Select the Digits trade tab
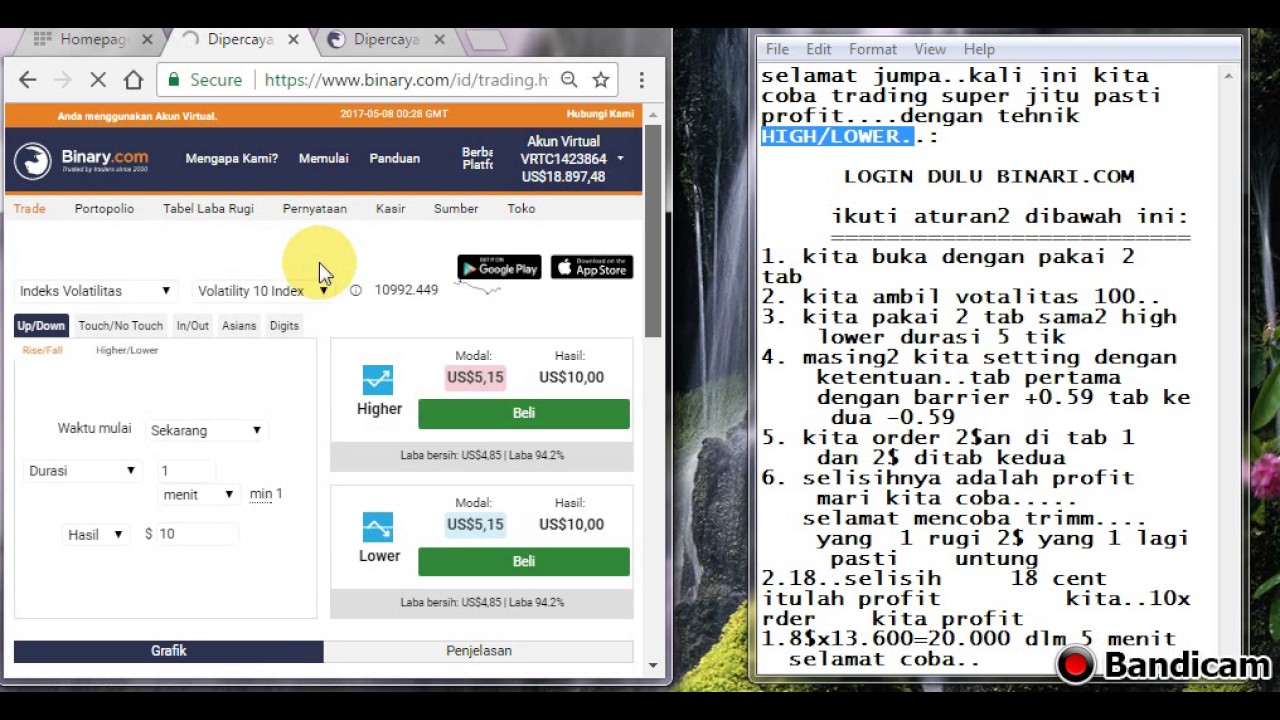The height and width of the screenshot is (720, 1280). click(x=284, y=325)
